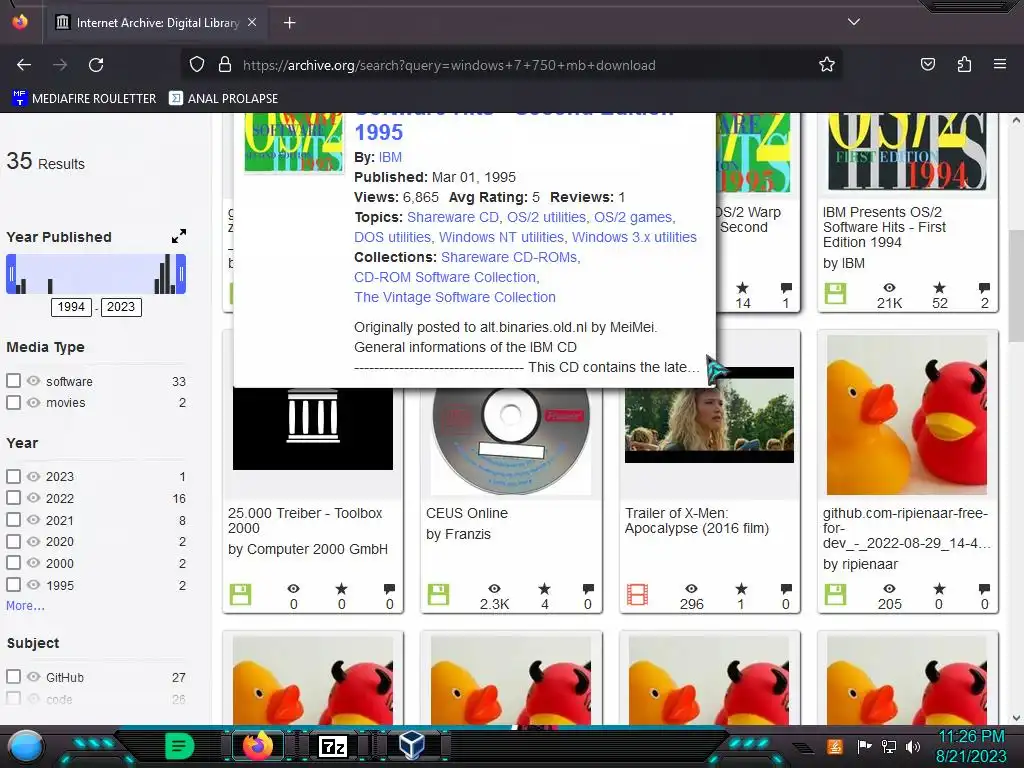Open 7-Zip from the taskbar
The height and width of the screenshot is (768, 1024).
pyautogui.click(x=332, y=746)
